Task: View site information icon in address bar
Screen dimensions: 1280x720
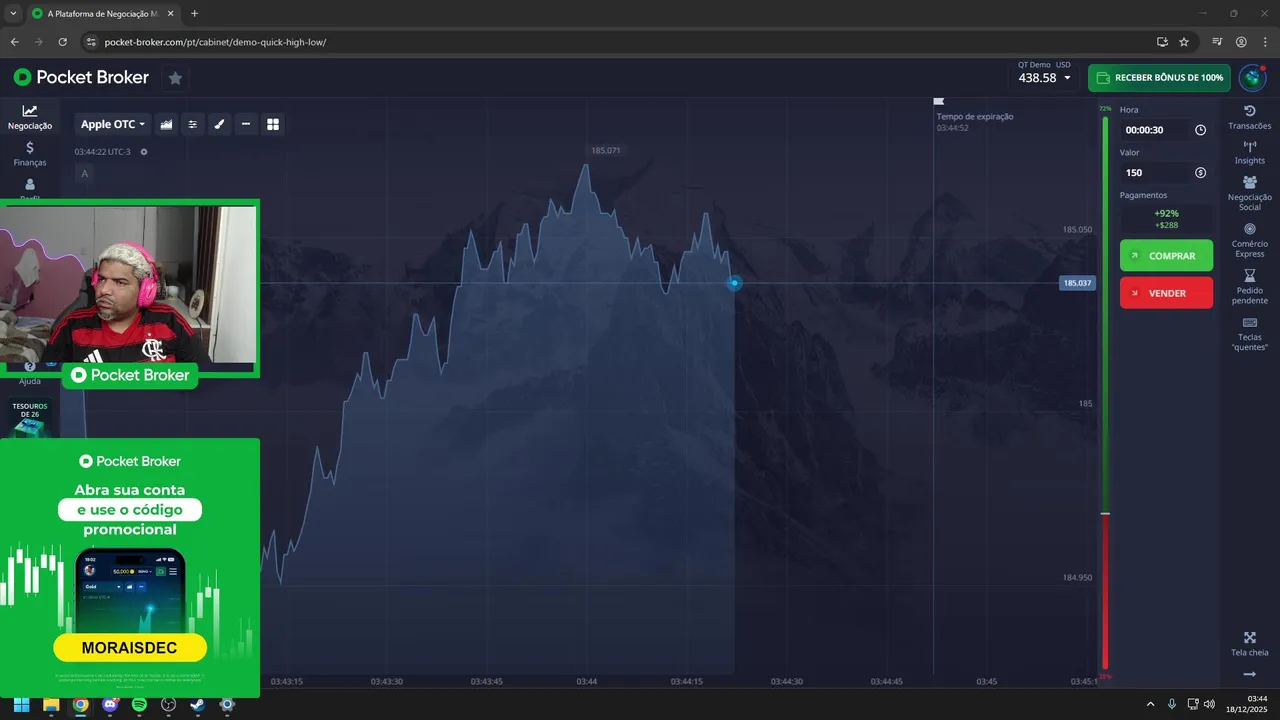Action: tap(90, 42)
